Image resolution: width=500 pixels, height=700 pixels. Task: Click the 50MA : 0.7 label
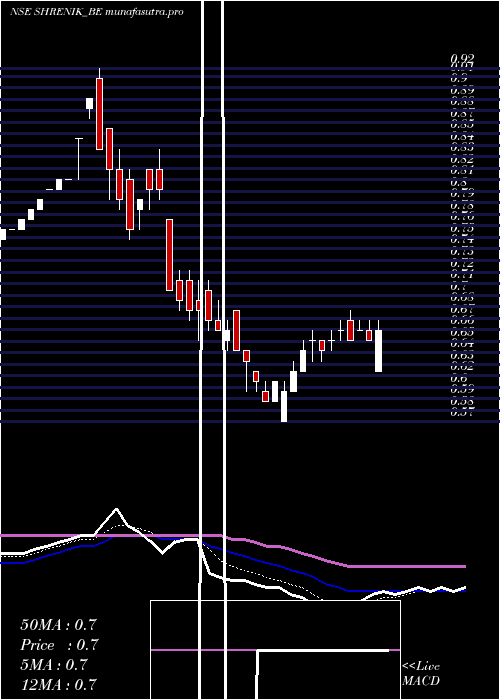58,625
